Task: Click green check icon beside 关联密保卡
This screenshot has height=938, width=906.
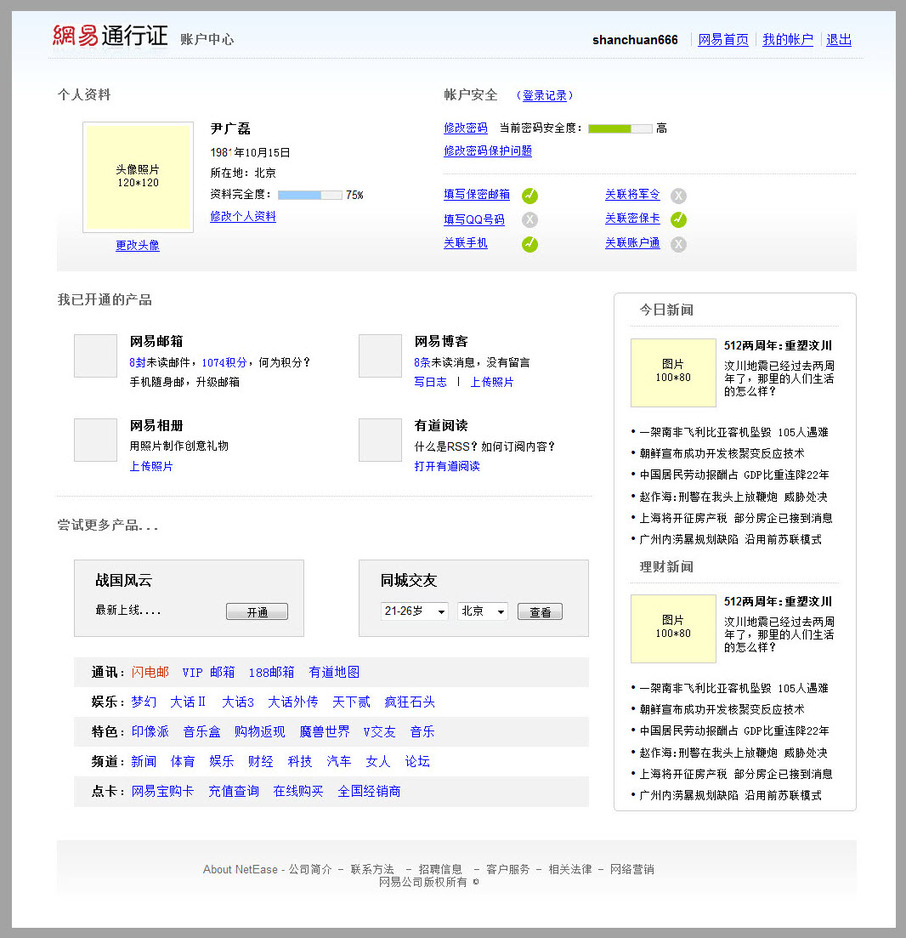Action: (x=679, y=220)
